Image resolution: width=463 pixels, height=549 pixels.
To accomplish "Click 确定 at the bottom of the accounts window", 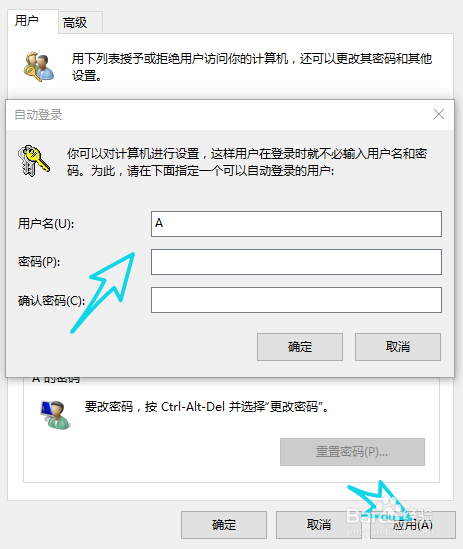I will coord(224,525).
